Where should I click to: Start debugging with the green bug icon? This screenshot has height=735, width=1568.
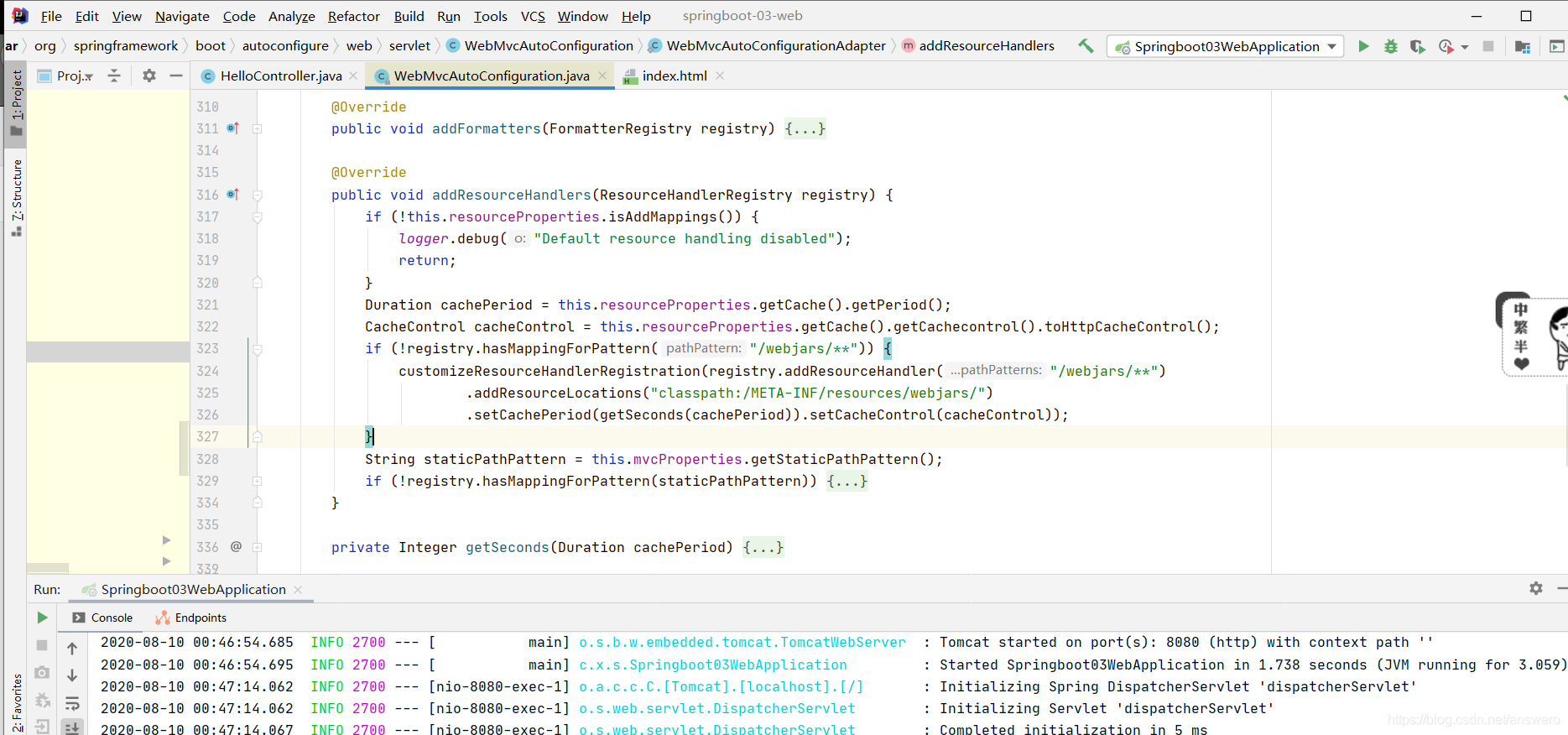pos(1390,46)
